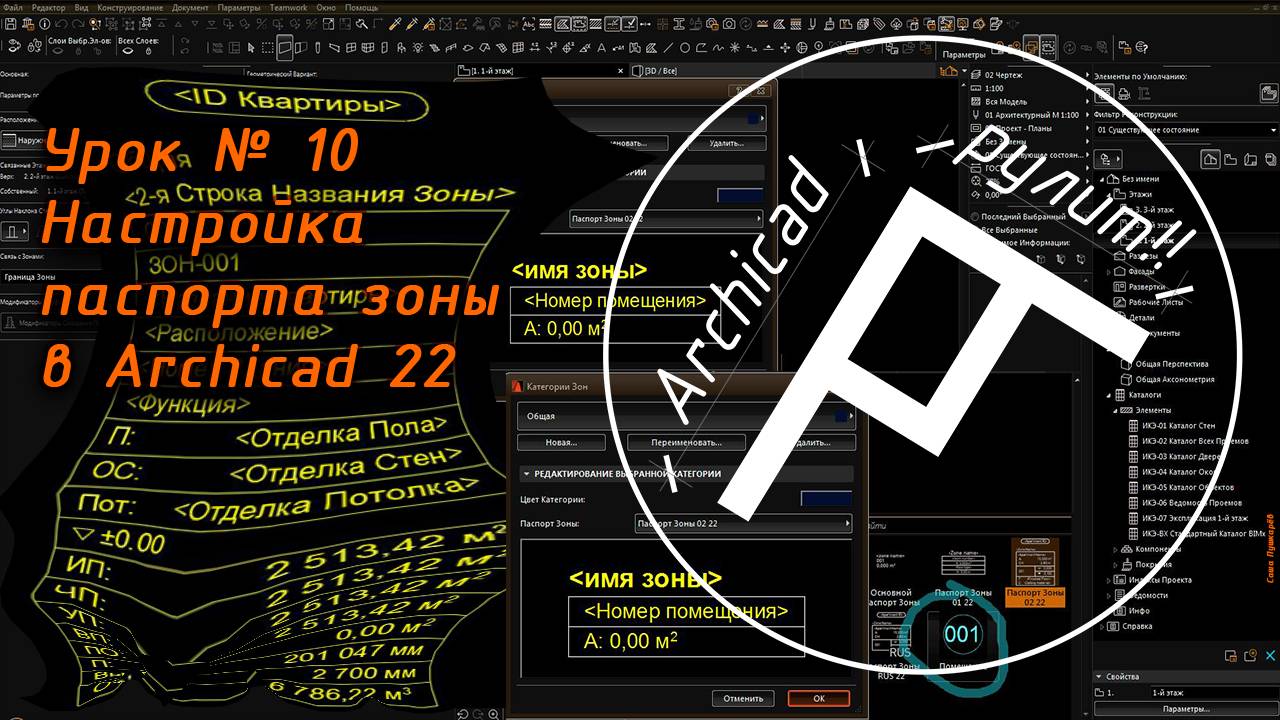Open the Teamwork menu
This screenshot has height=720, width=1280.
pyautogui.click(x=287, y=7)
